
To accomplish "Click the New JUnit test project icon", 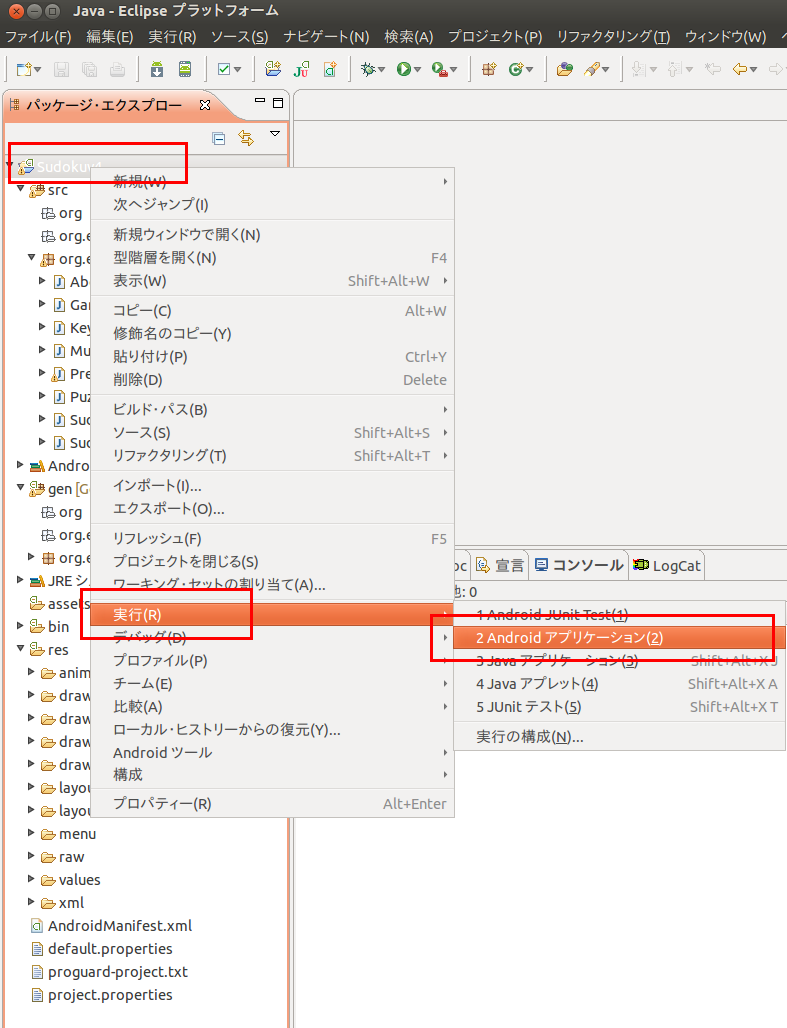I will pos(302,69).
